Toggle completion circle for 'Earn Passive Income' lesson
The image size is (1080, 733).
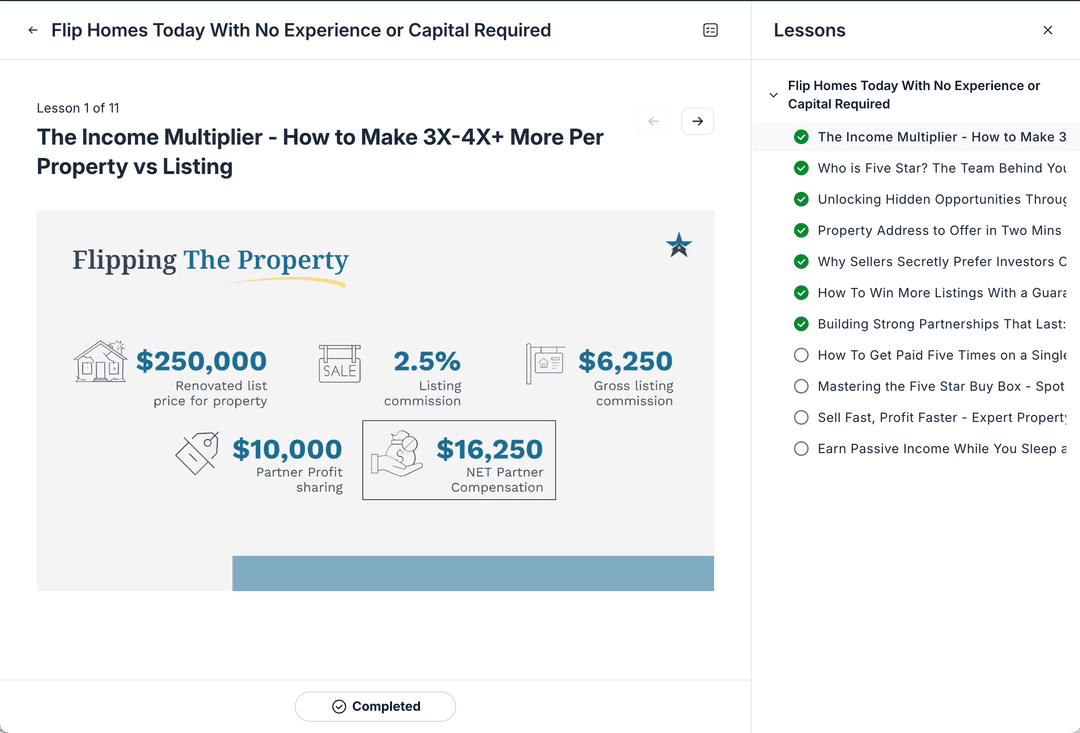point(801,448)
